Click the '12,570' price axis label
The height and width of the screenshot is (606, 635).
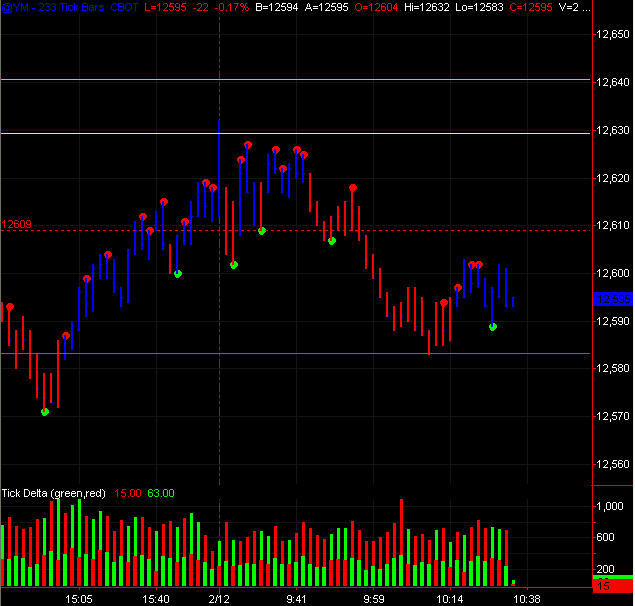coord(613,416)
